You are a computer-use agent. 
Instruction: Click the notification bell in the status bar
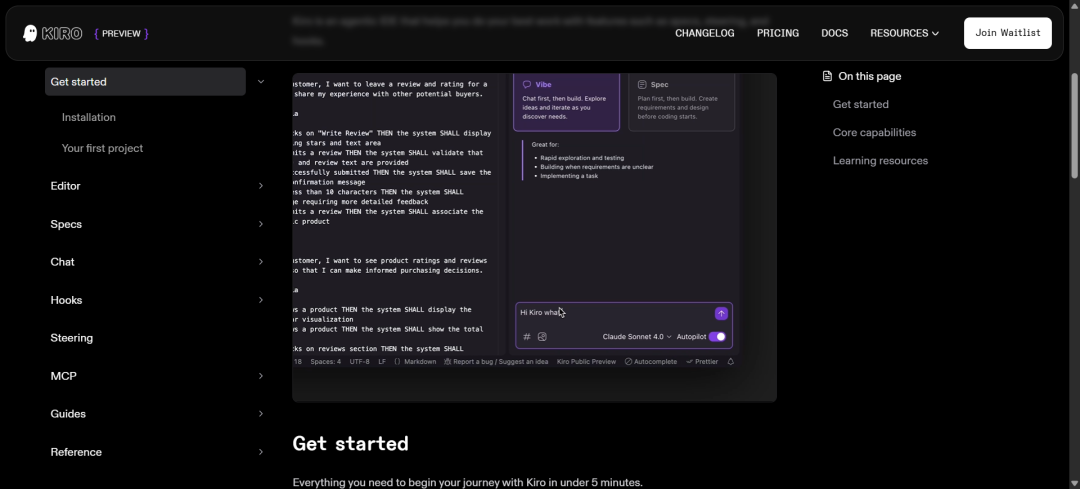[x=731, y=362]
